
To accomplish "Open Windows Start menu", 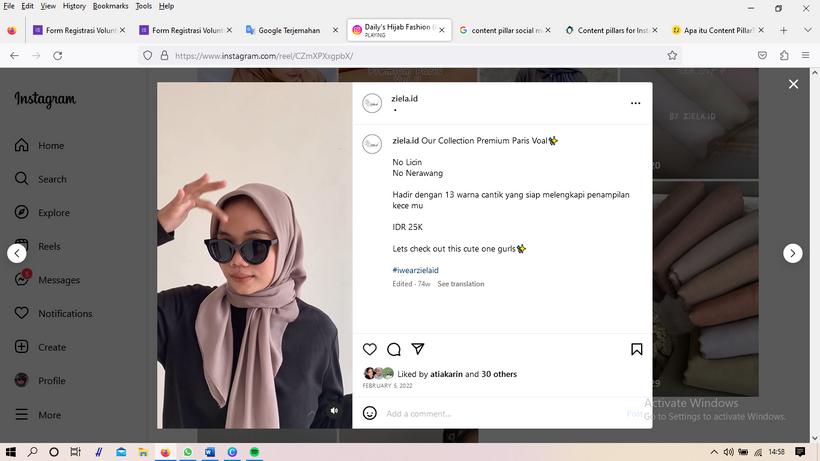I will coord(10,452).
